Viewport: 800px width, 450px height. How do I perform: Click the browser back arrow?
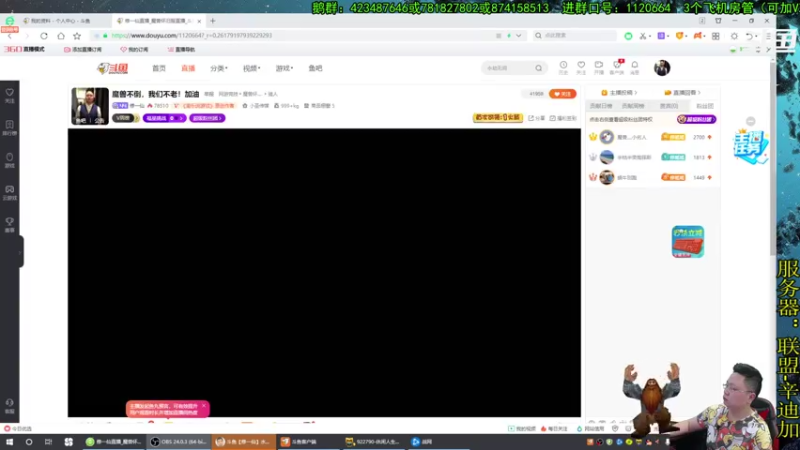click(10, 36)
